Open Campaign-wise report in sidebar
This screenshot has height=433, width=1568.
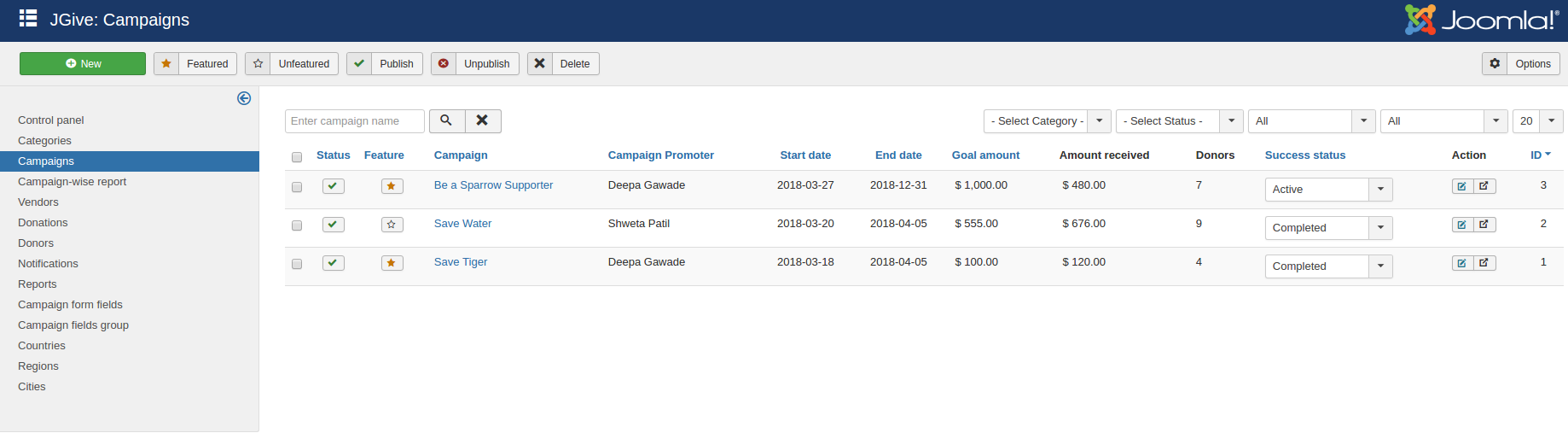coord(72,182)
